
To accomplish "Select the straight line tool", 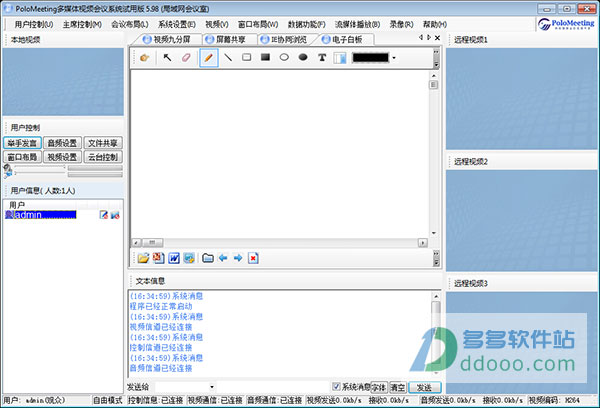I will coord(228,58).
